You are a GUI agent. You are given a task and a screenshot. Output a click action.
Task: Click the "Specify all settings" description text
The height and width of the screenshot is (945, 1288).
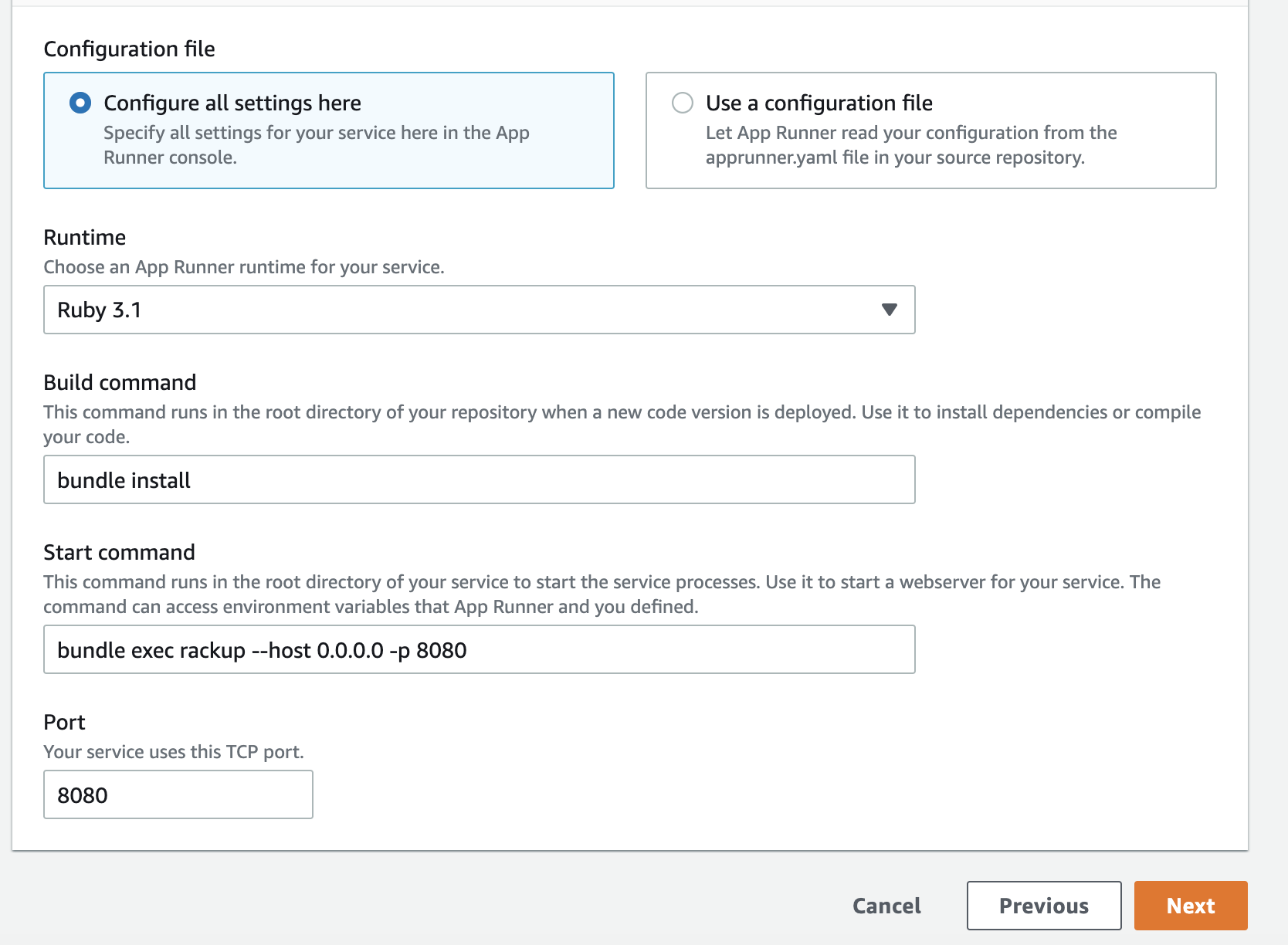click(317, 145)
